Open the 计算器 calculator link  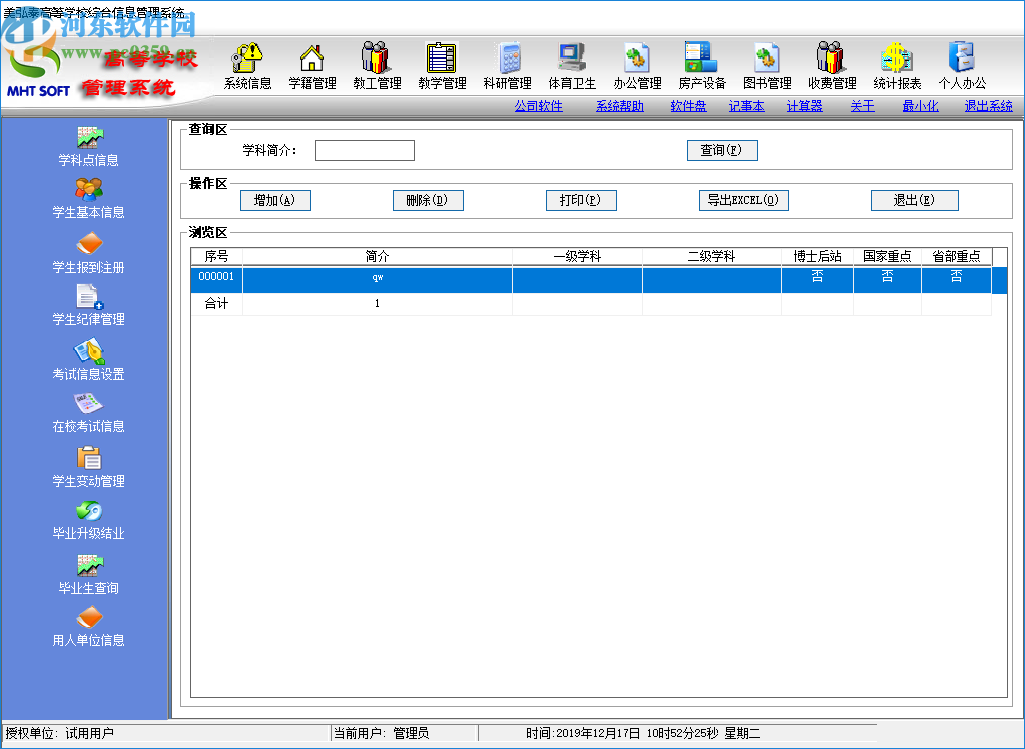(x=805, y=105)
